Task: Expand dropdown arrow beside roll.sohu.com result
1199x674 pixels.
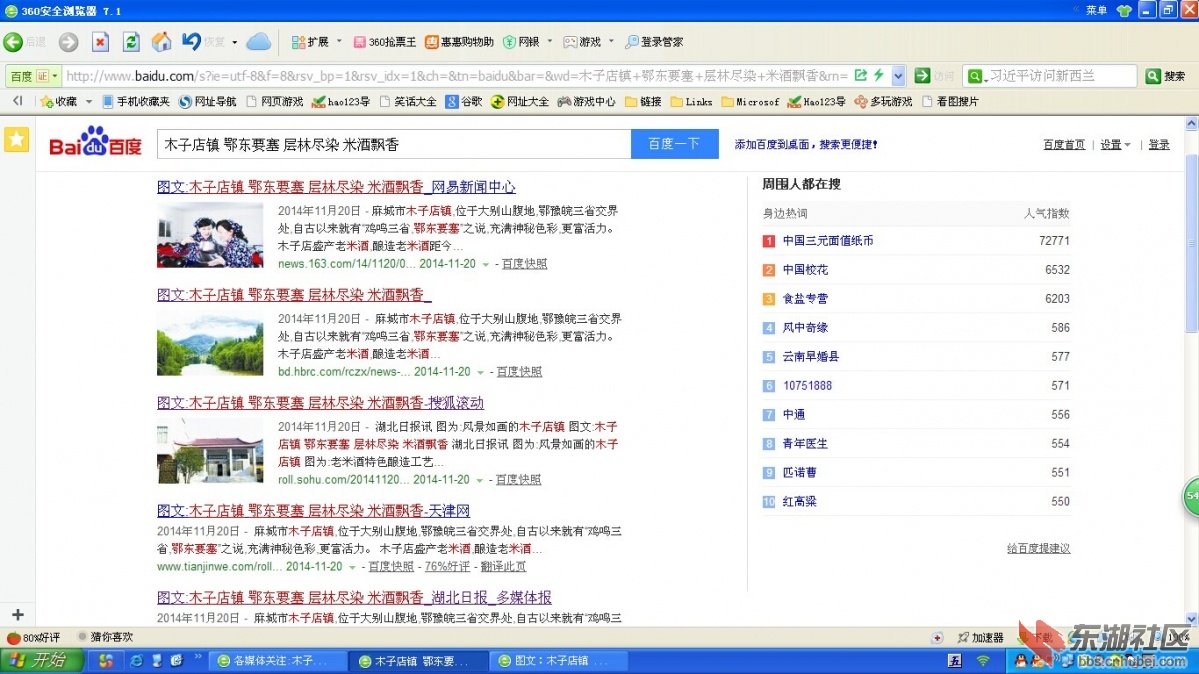Action: click(x=479, y=480)
